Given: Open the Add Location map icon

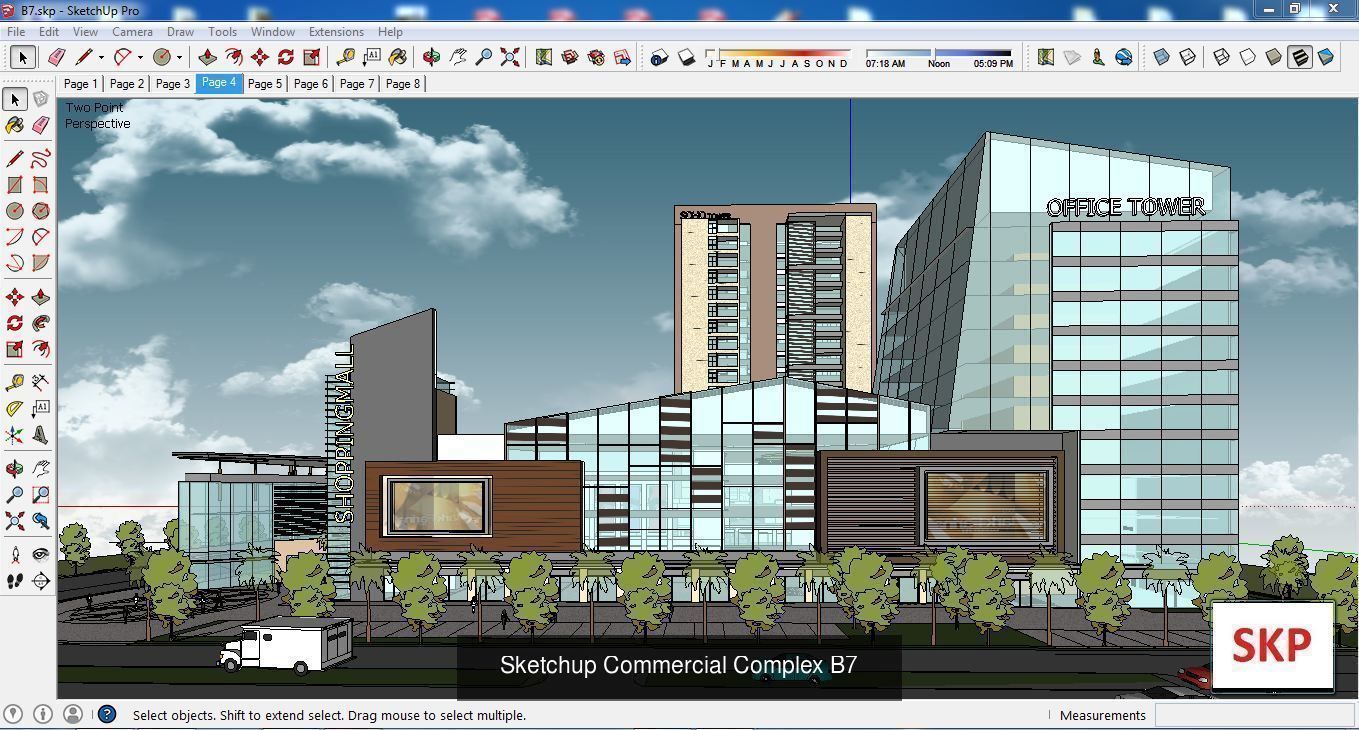Looking at the screenshot, I should tap(544, 57).
